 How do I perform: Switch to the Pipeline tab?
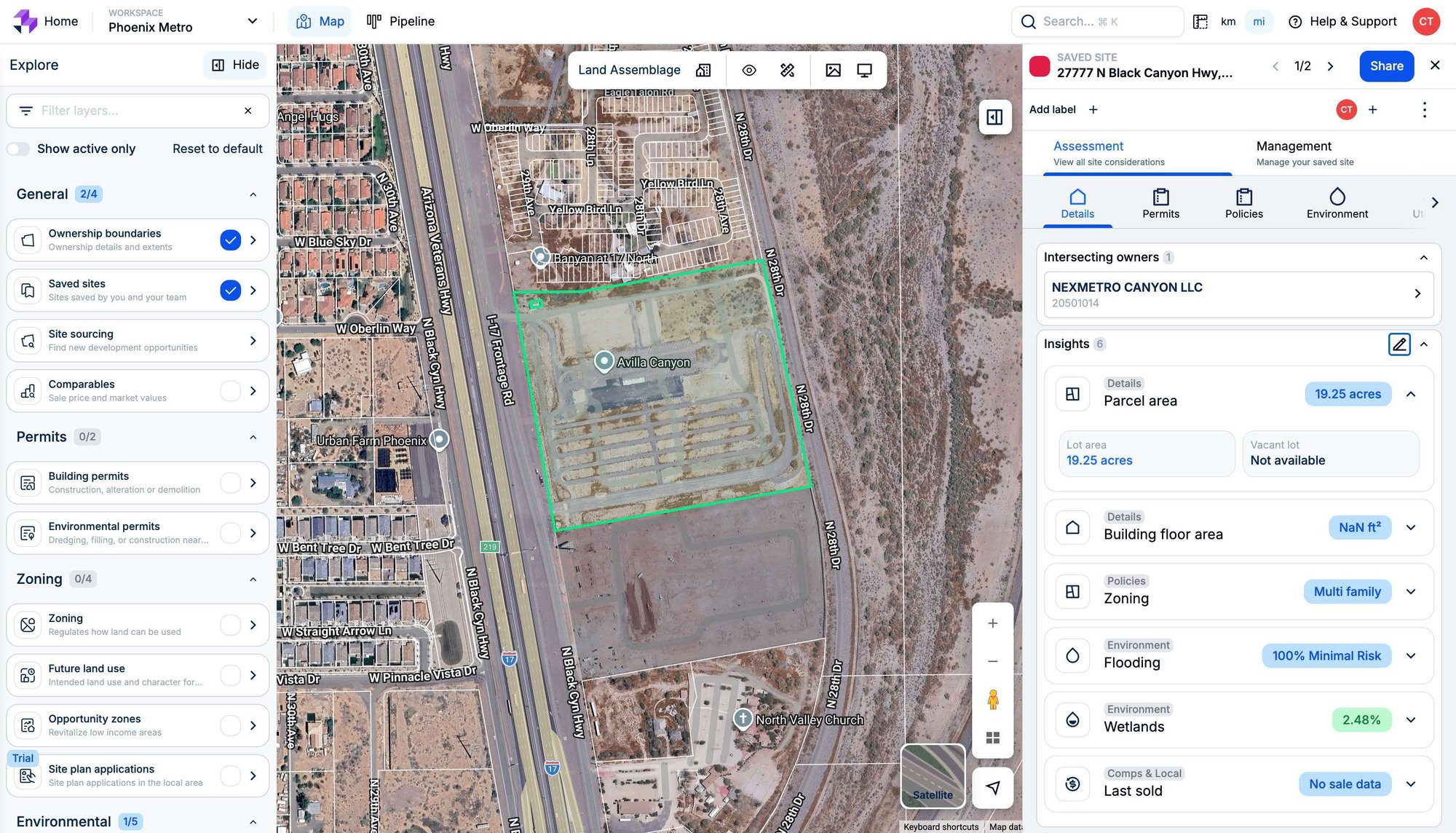pyautogui.click(x=400, y=21)
